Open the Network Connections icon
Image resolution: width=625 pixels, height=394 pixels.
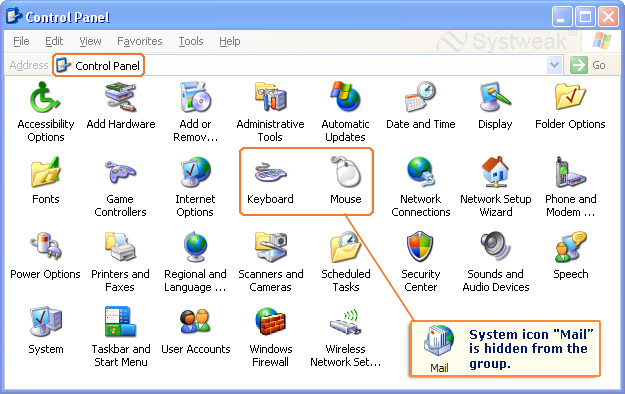[x=421, y=172]
